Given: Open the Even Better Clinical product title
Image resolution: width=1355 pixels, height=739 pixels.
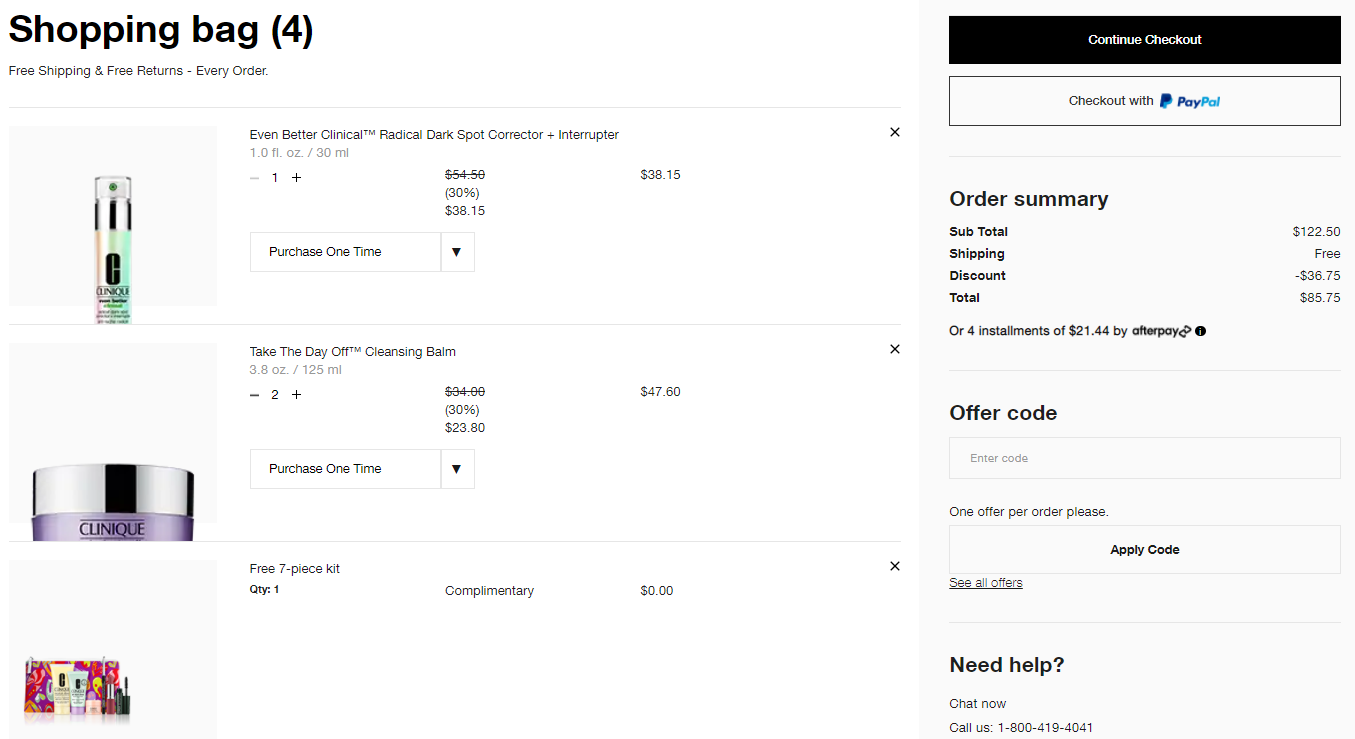Looking at the screenshot, I should (434, 135).
